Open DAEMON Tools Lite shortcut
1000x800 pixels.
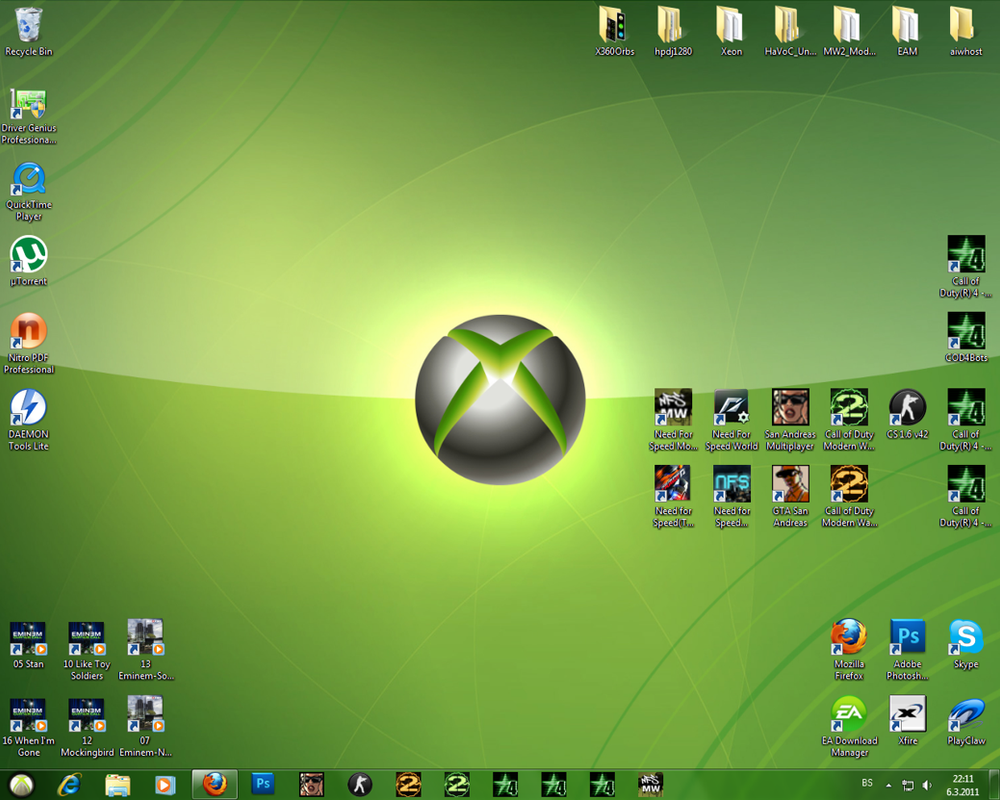(x=29, y=408)
